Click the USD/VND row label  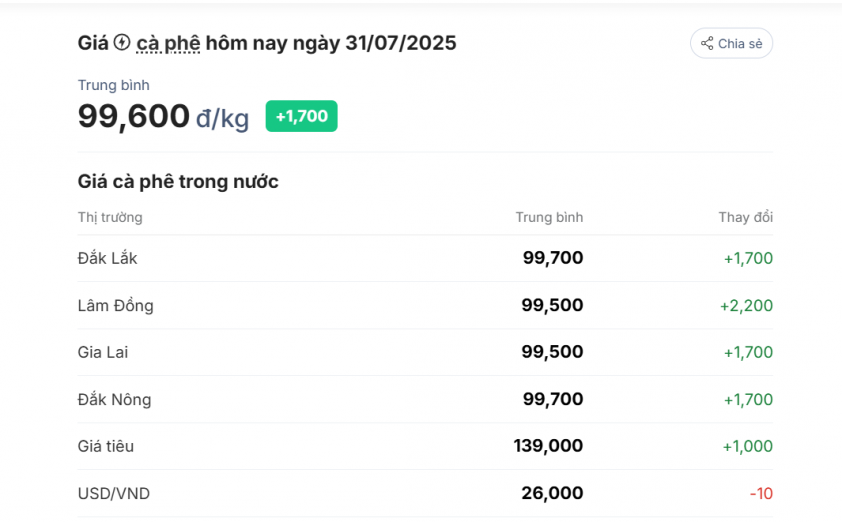(x=114, y=494)
